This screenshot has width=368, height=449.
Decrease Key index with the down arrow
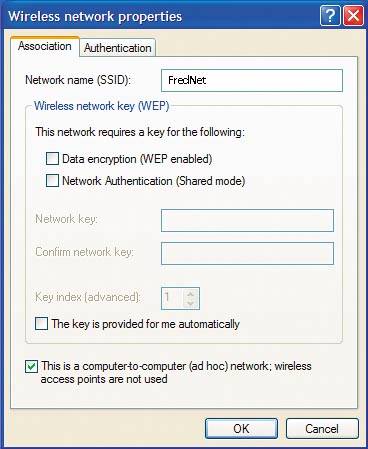191,303
